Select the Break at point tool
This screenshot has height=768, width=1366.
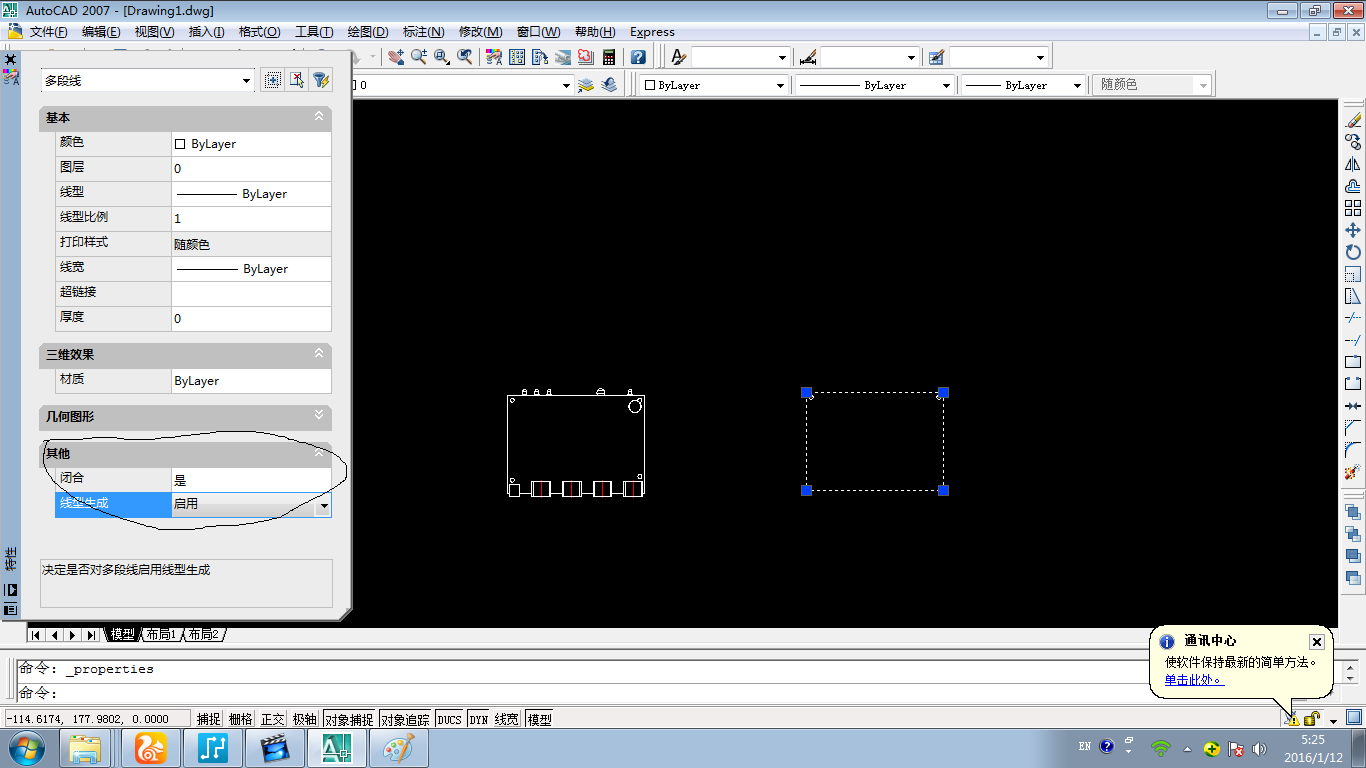pyautogui.click(x=1353, y=362)
